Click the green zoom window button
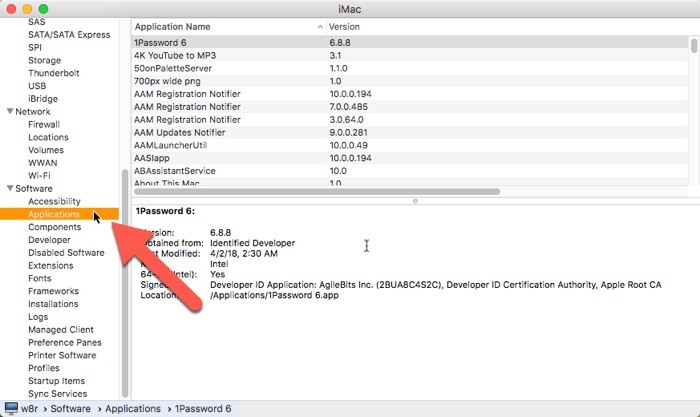Image resolution: width=700 pixels, height=417 pixels. [43, 9]
